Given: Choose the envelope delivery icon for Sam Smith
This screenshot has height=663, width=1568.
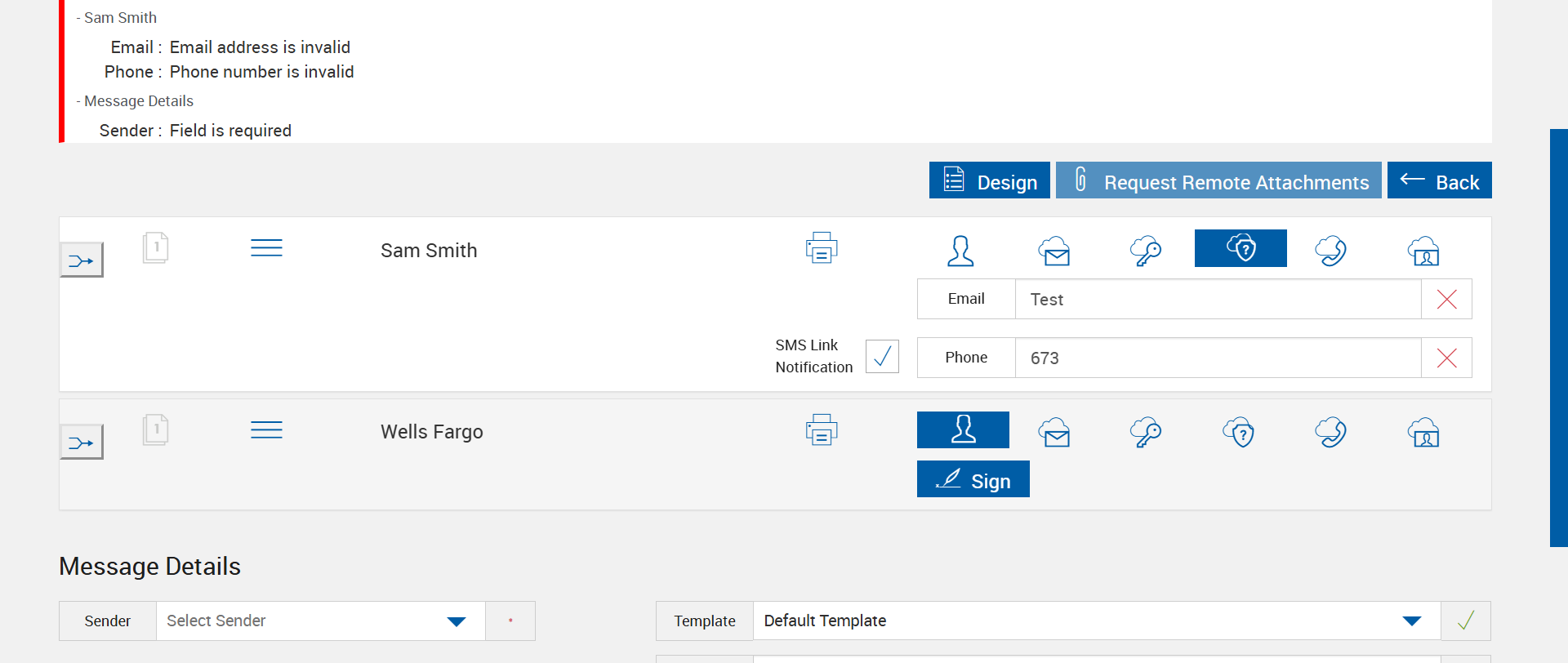Looking at the screenshot, I should tap(1054, 251).
